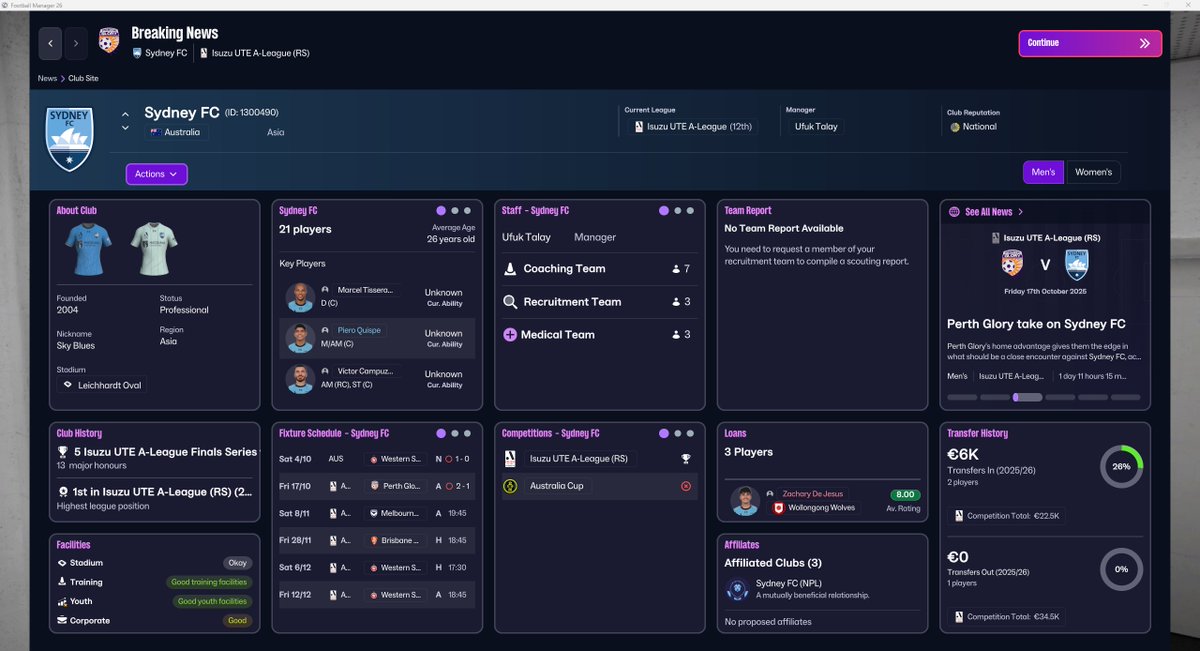Click the trophy icon beside Isuzu UTE A-League (RS)

pos(686,459)
